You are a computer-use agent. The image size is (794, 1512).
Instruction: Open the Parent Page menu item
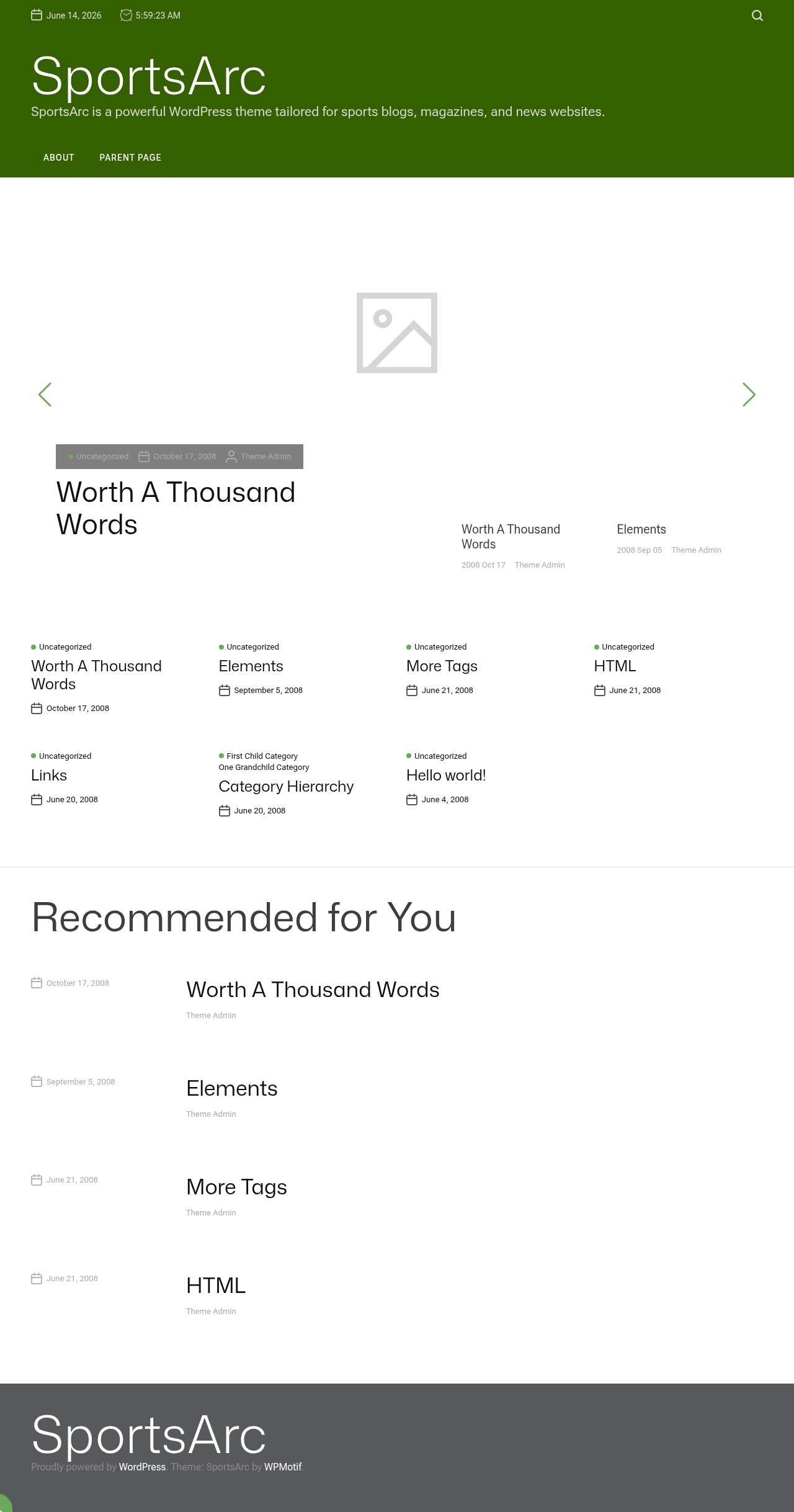coord(130,158)
